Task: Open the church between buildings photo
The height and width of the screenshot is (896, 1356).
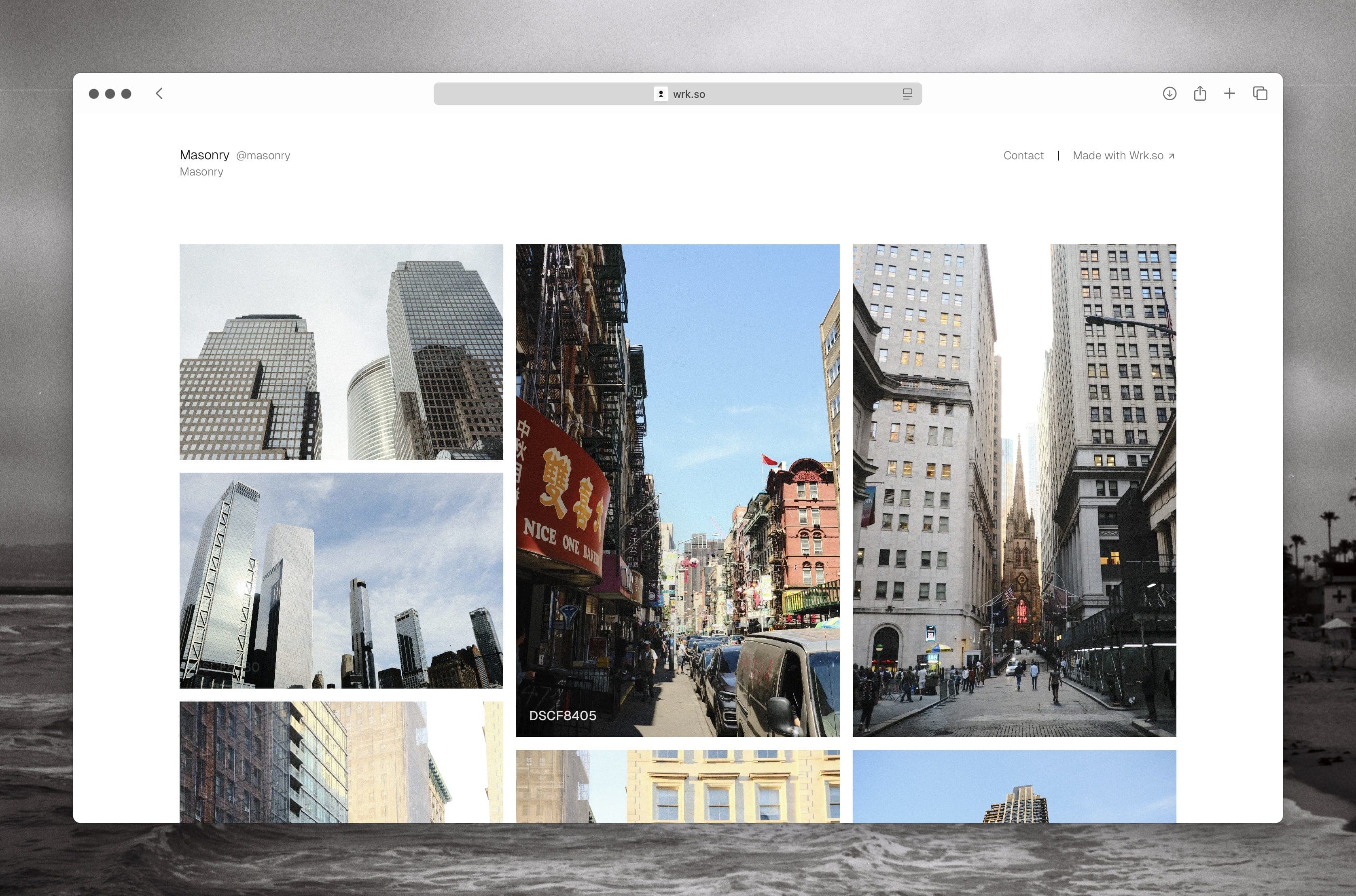Action: pyautogui.click(x=1014, y=490)
